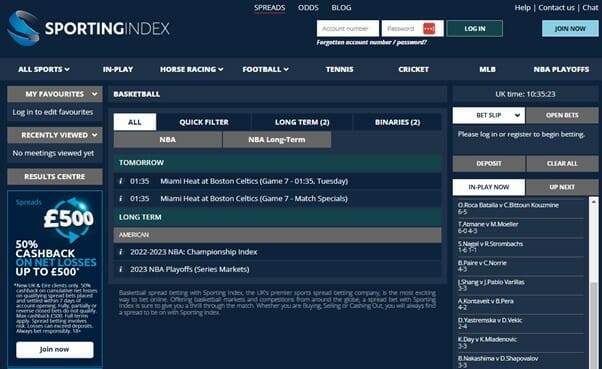Select the Long Term (2) tab
The image size is (602, 369).
point(302,122)
